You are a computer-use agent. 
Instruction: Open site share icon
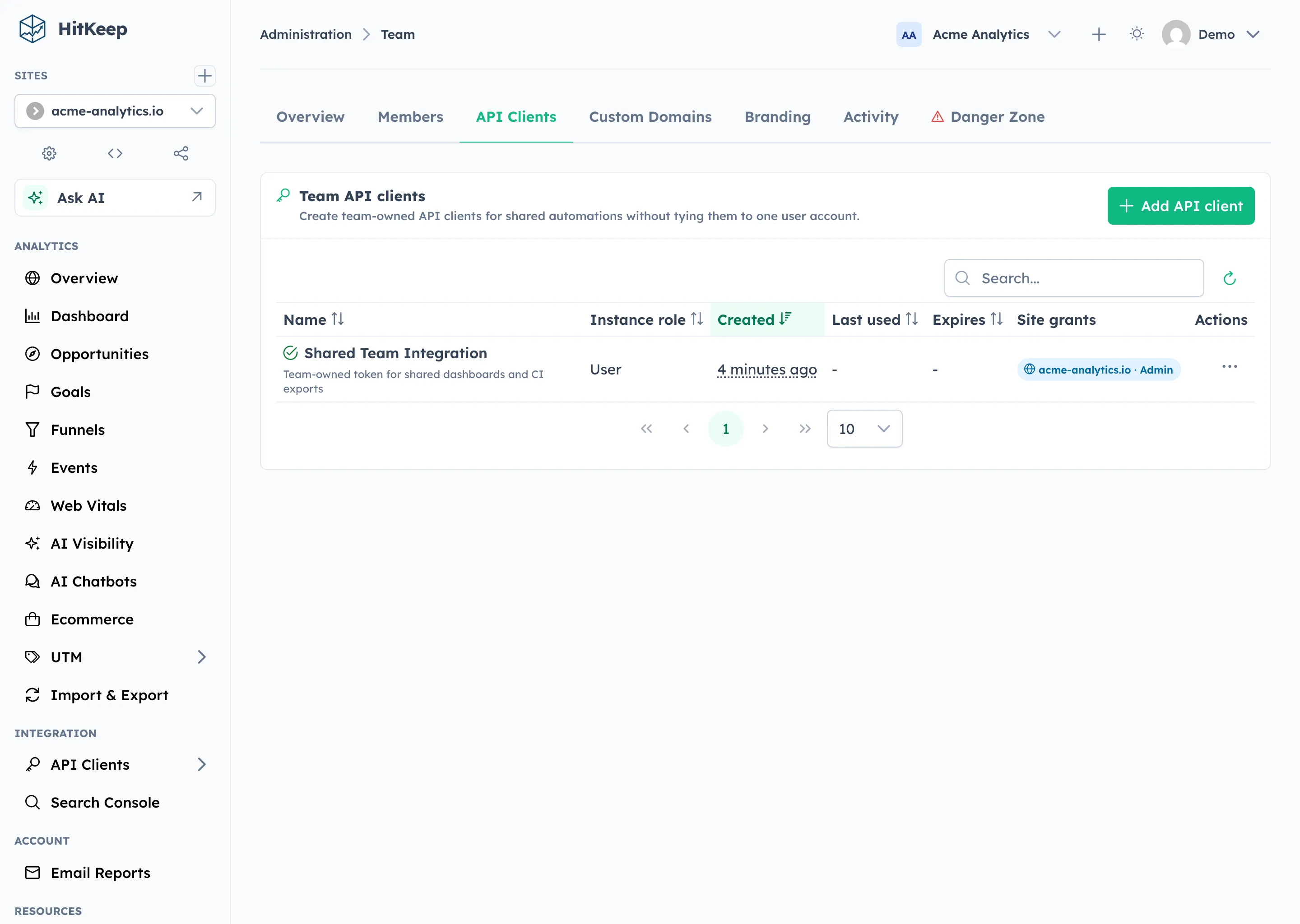[x=181, y=153]
